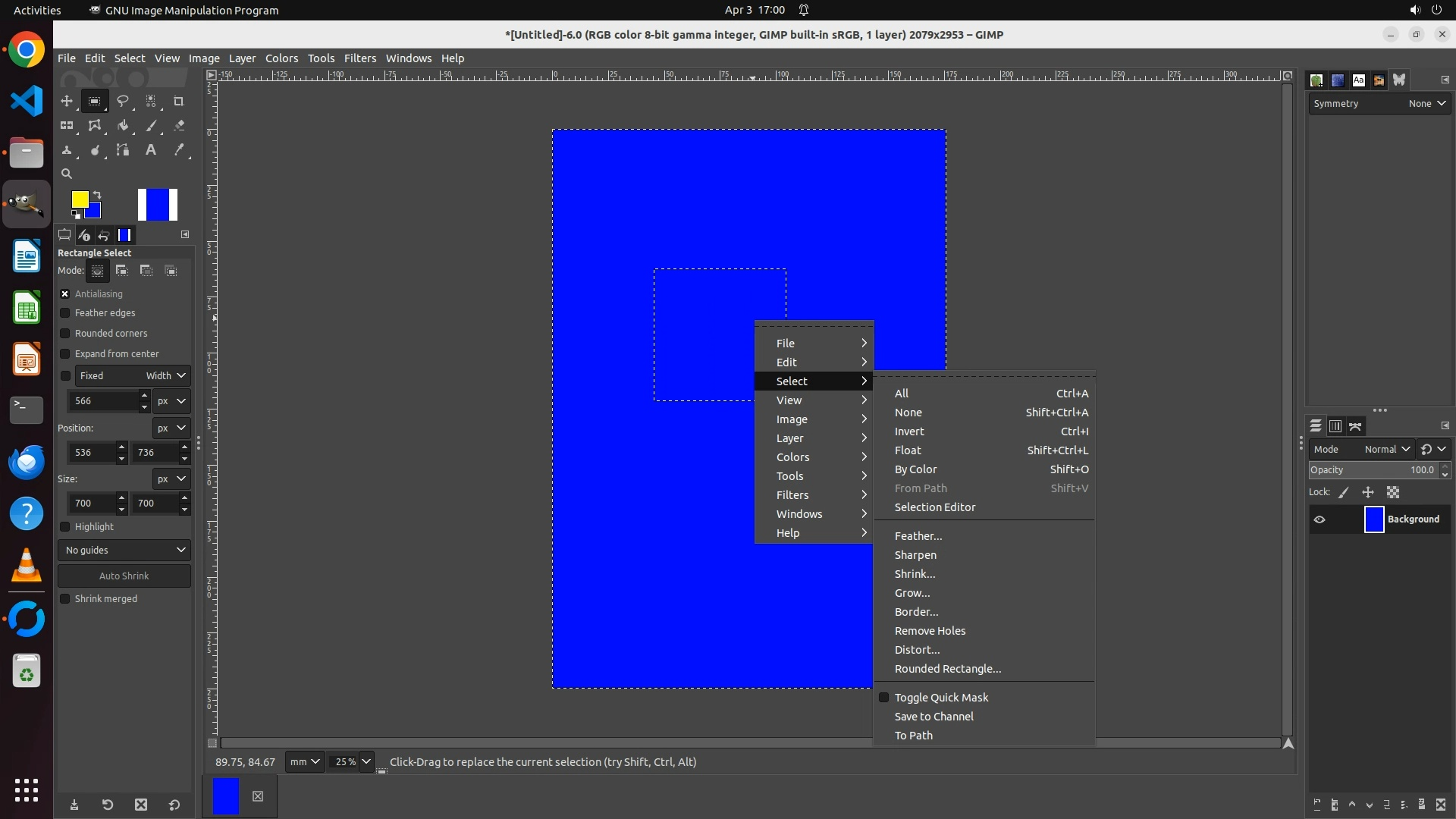Enable the Feather edges checkbox

pos(65,313)
